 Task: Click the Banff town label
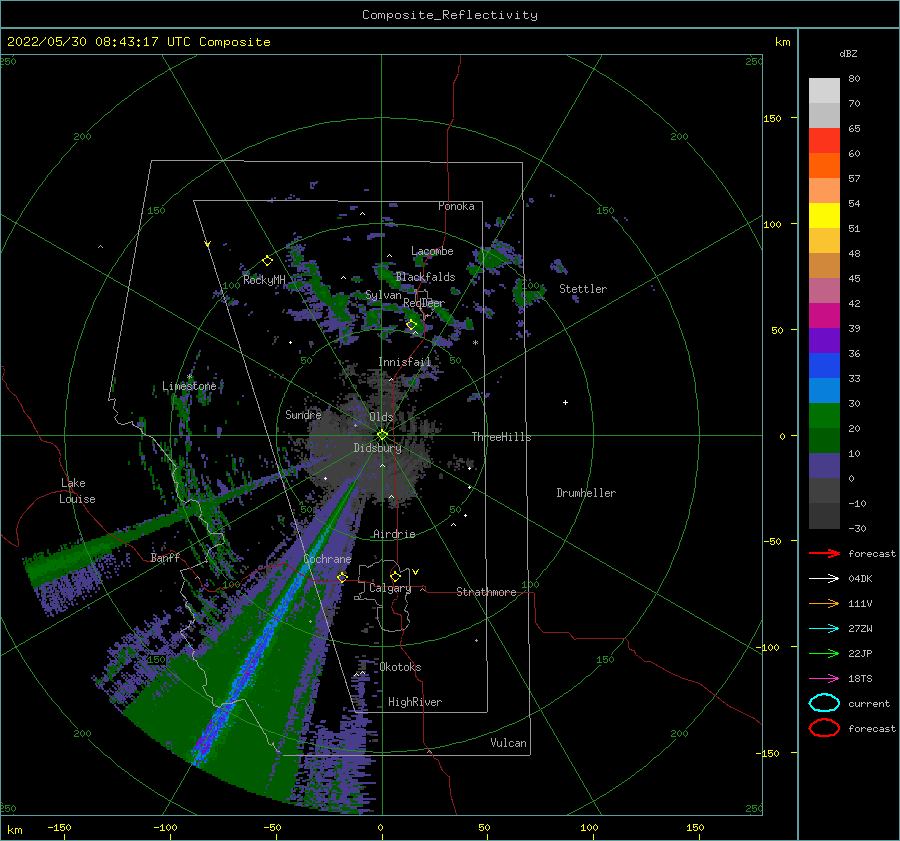[x=165, y=558]
